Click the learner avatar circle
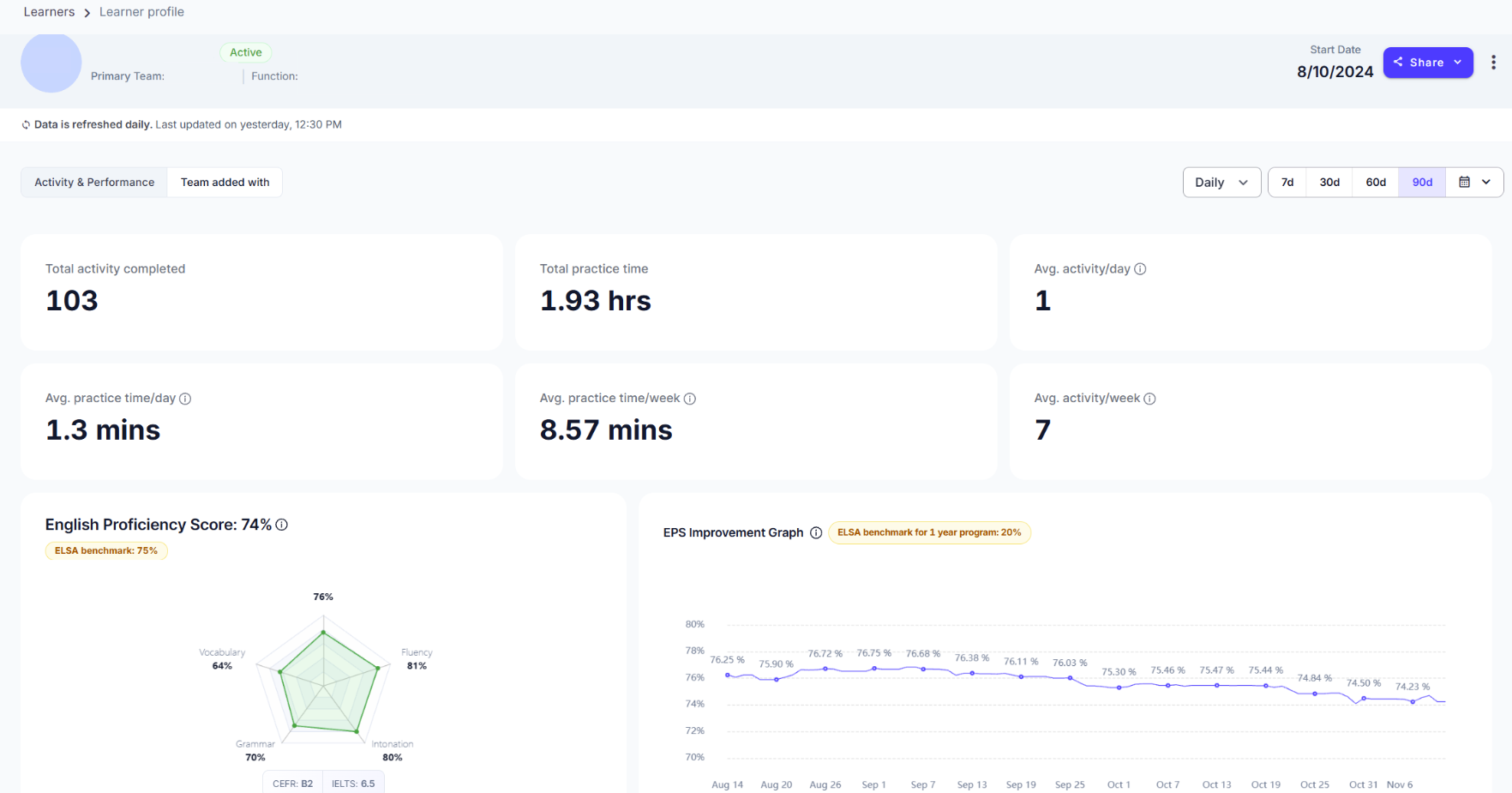This screenshot has width=1512, height=793. point(51,63)
